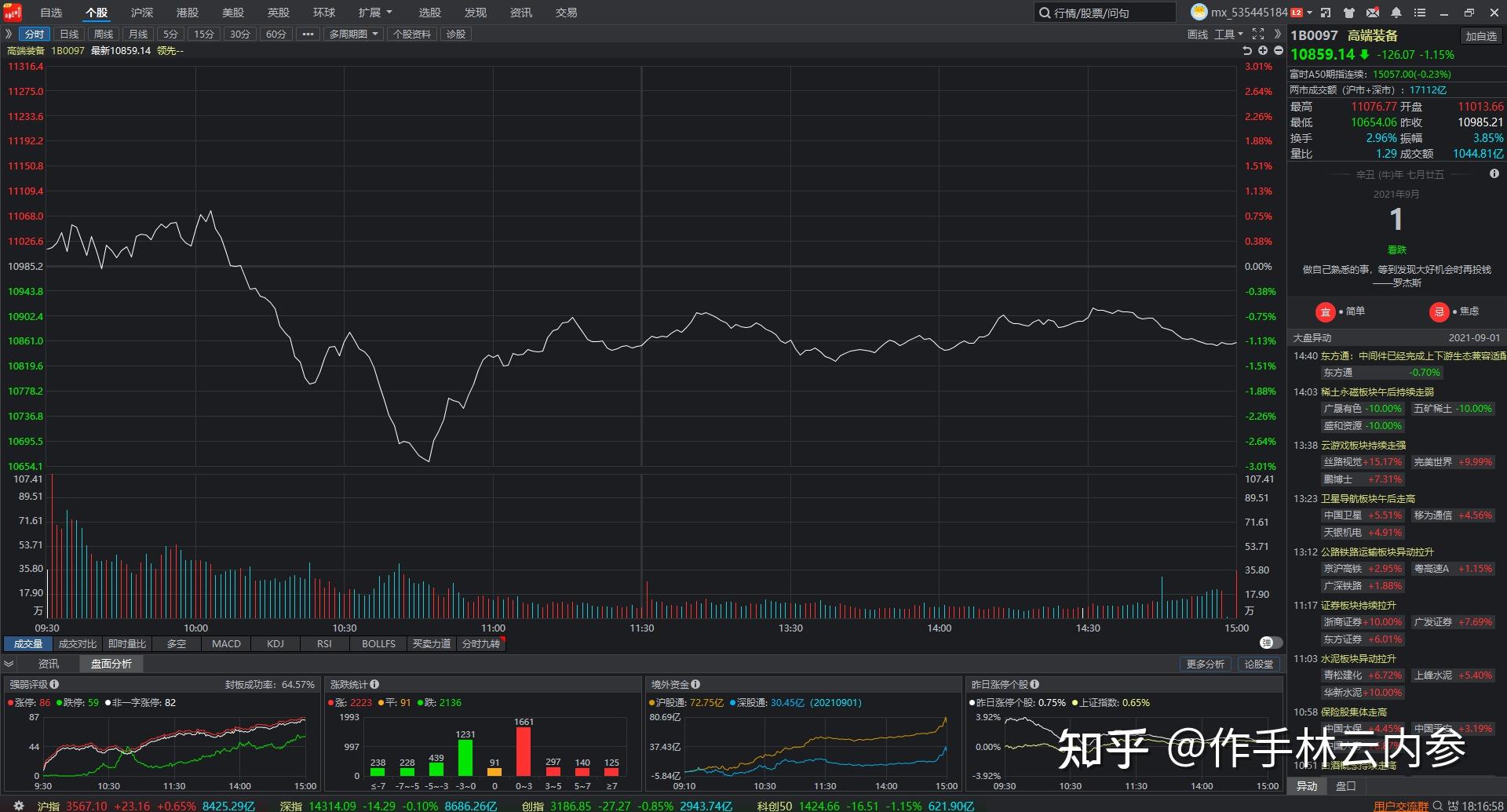Screen dimensions: 1507x812
Task: Click the 行情/股票/问句 search field
Action: point(1105,13)
